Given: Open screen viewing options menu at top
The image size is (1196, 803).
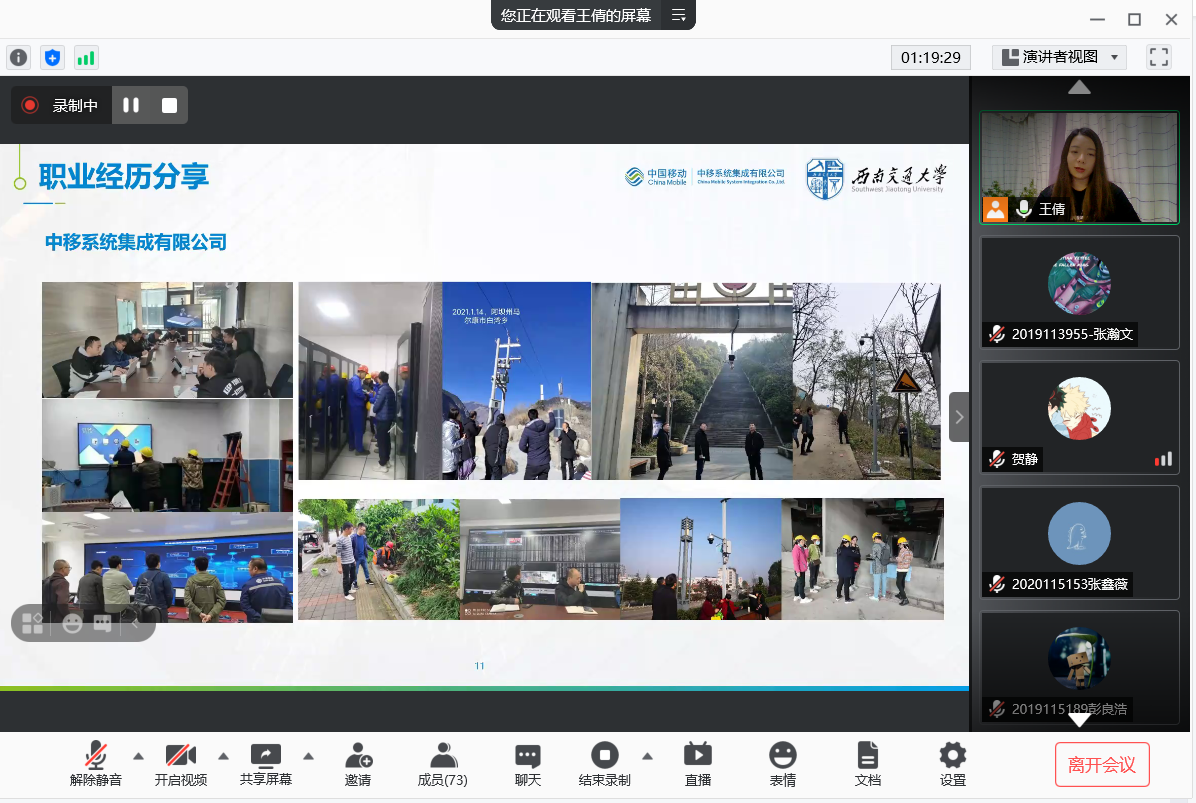Looking at the screenshot, I should [678, 15].
